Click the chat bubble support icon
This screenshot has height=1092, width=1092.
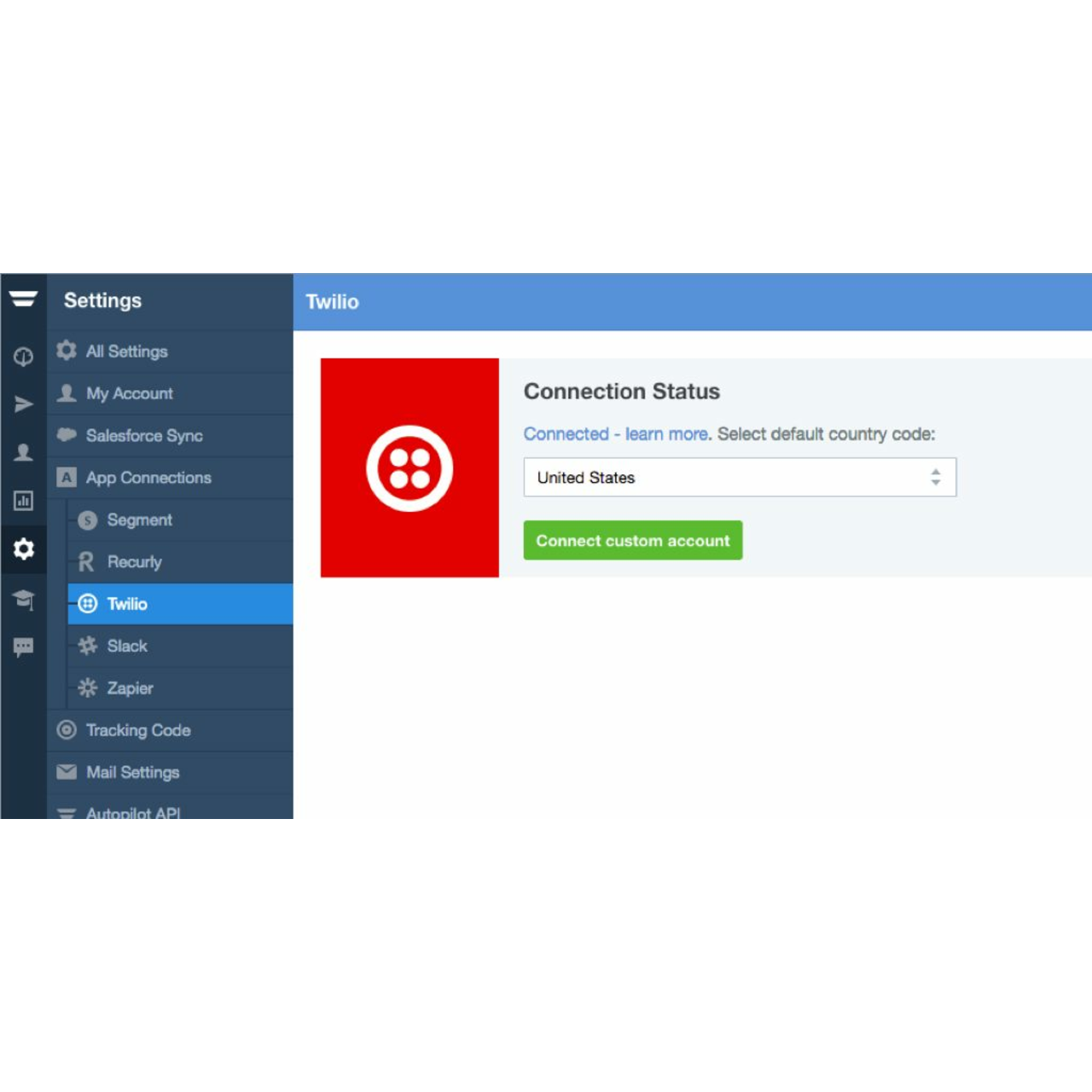23,647
